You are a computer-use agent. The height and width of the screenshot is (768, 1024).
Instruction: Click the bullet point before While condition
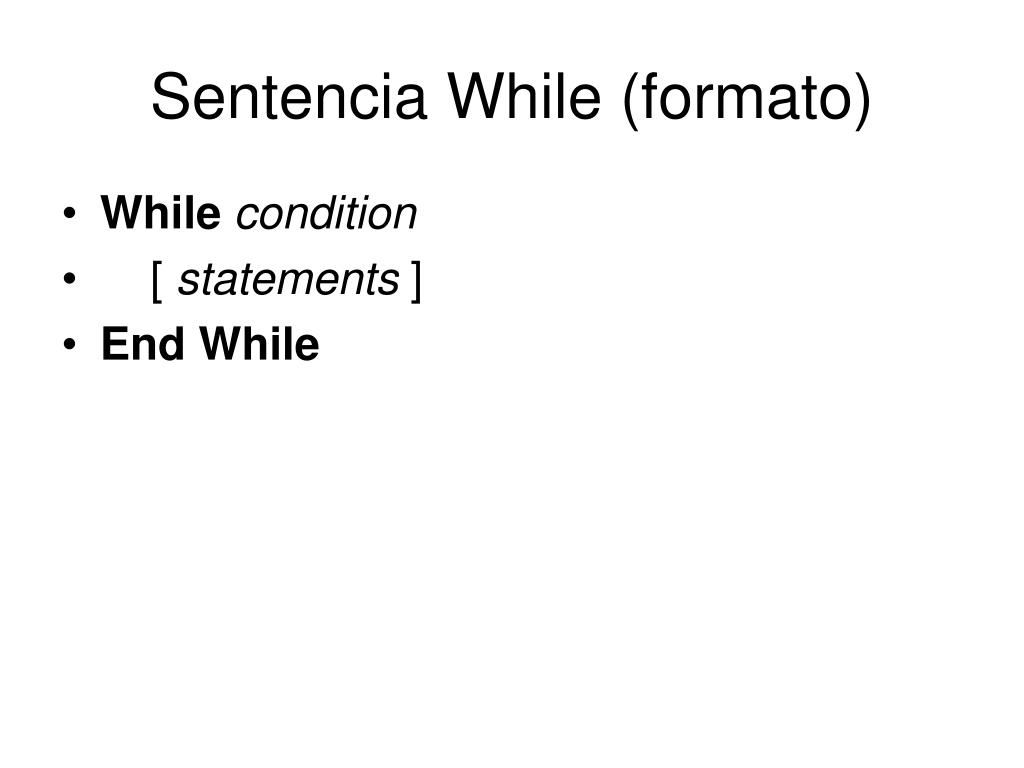tap(70, 214)
